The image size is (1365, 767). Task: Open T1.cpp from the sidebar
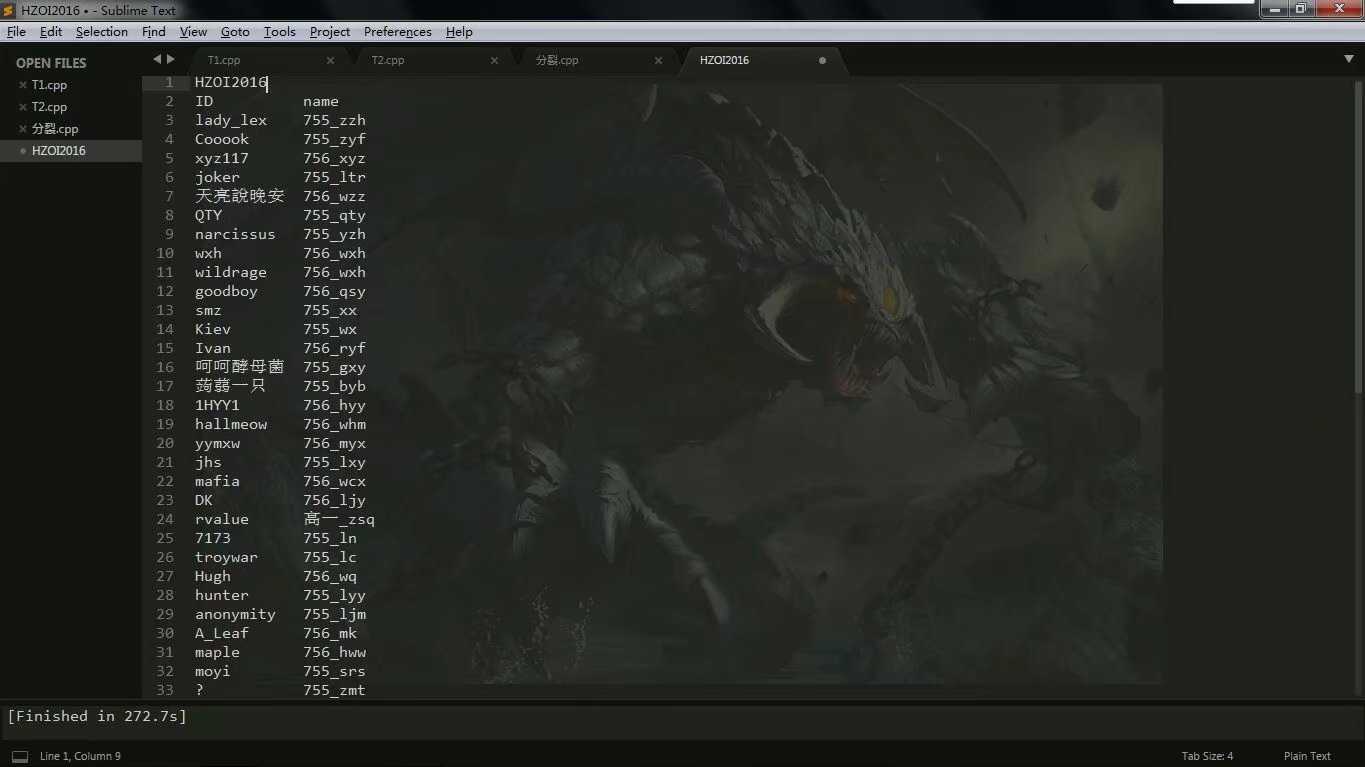click(49, 85)
